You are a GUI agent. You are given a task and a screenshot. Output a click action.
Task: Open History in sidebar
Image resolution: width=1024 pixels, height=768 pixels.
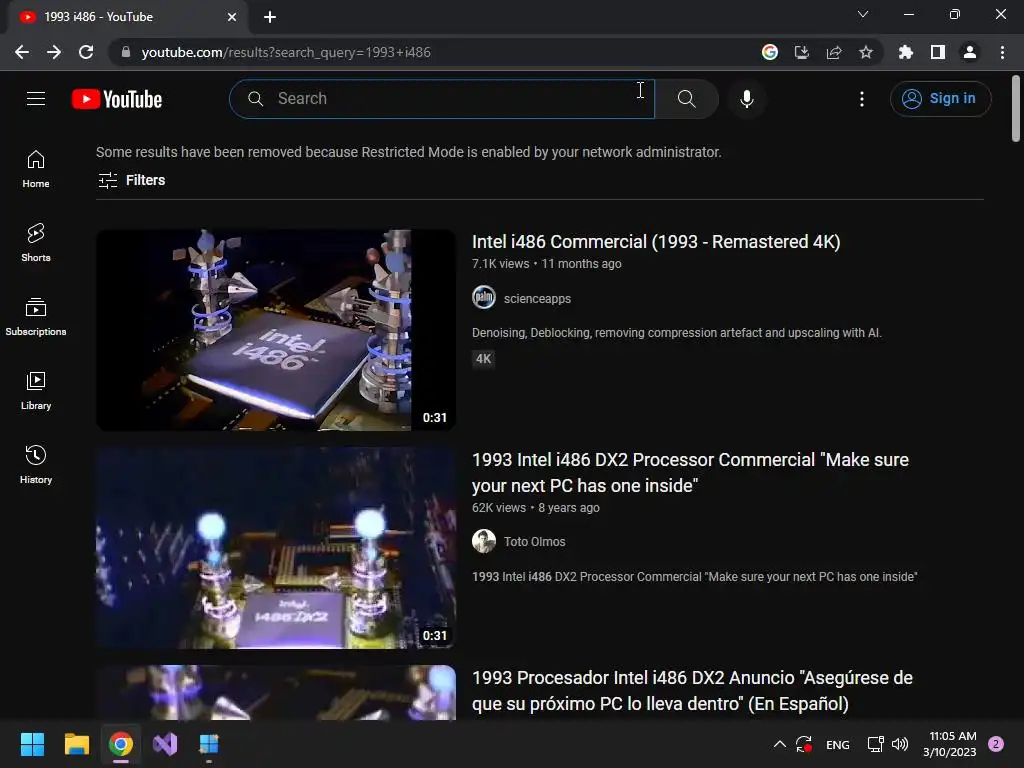click(36, 464)
